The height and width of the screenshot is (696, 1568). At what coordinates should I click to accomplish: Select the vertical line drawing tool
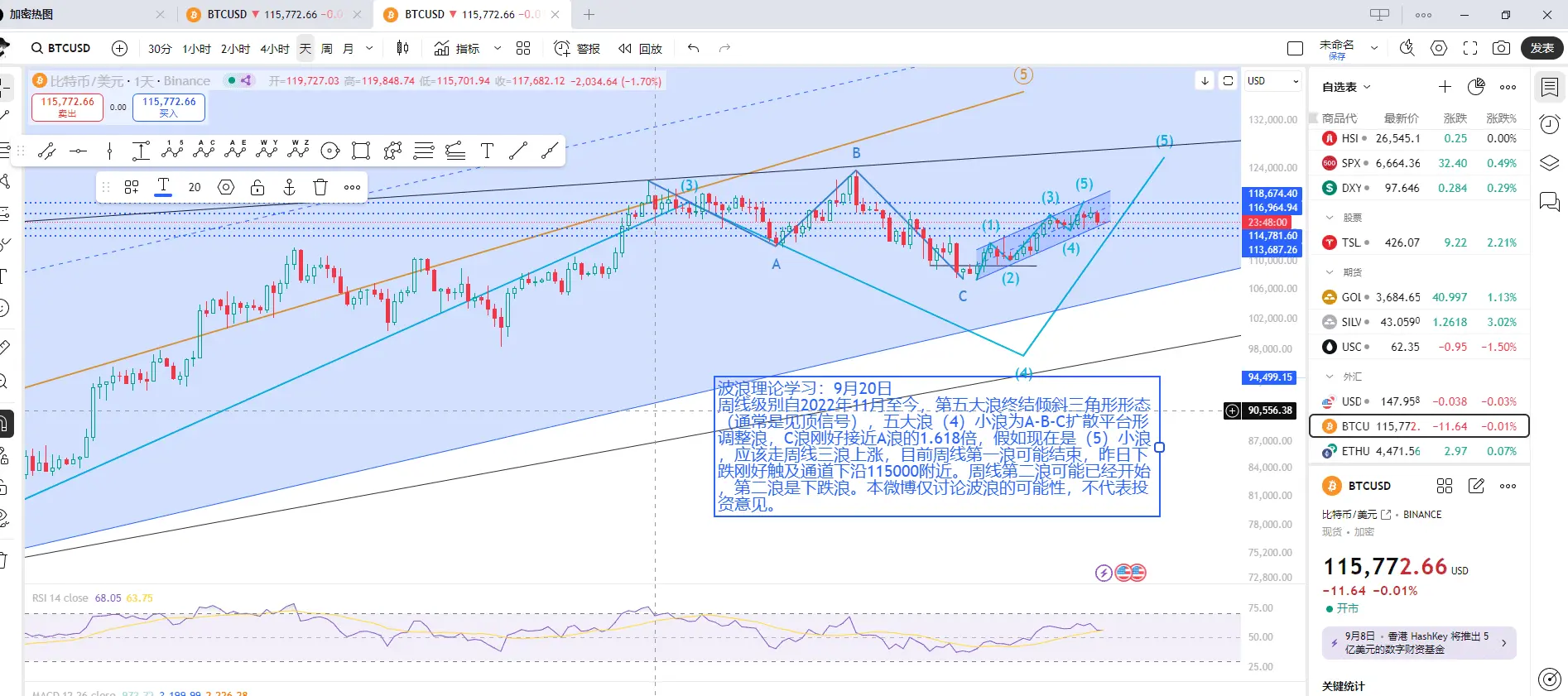point(109,151)
